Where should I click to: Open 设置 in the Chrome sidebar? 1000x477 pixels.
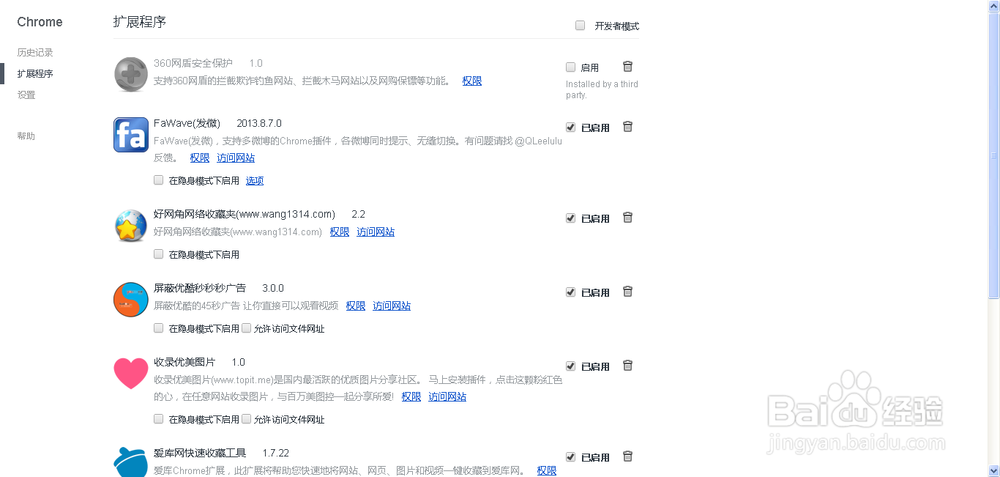(26, 95)
